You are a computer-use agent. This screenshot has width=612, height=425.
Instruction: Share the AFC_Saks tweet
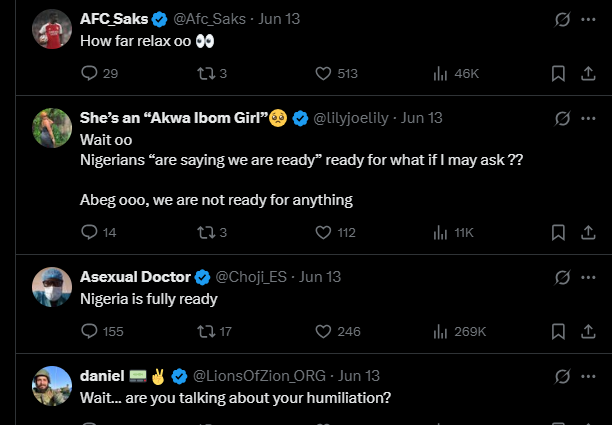tap(588, 73)
